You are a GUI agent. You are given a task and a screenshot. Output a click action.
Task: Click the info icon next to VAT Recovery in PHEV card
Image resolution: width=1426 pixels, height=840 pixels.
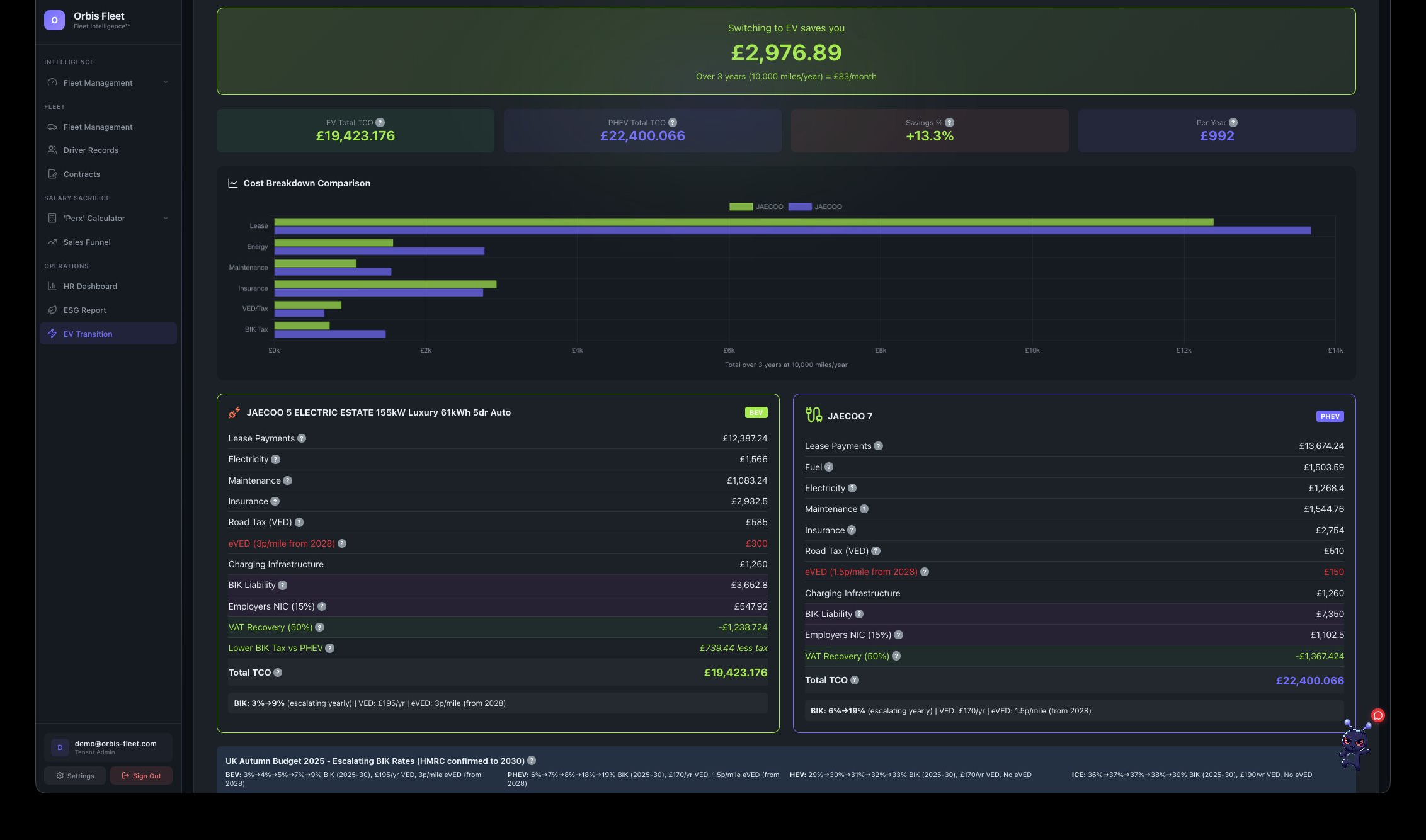[896, 656]
